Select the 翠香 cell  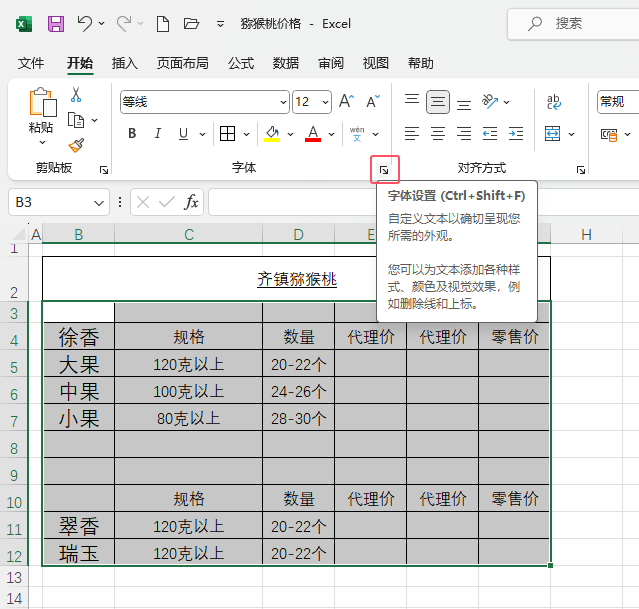pos(79,526)
